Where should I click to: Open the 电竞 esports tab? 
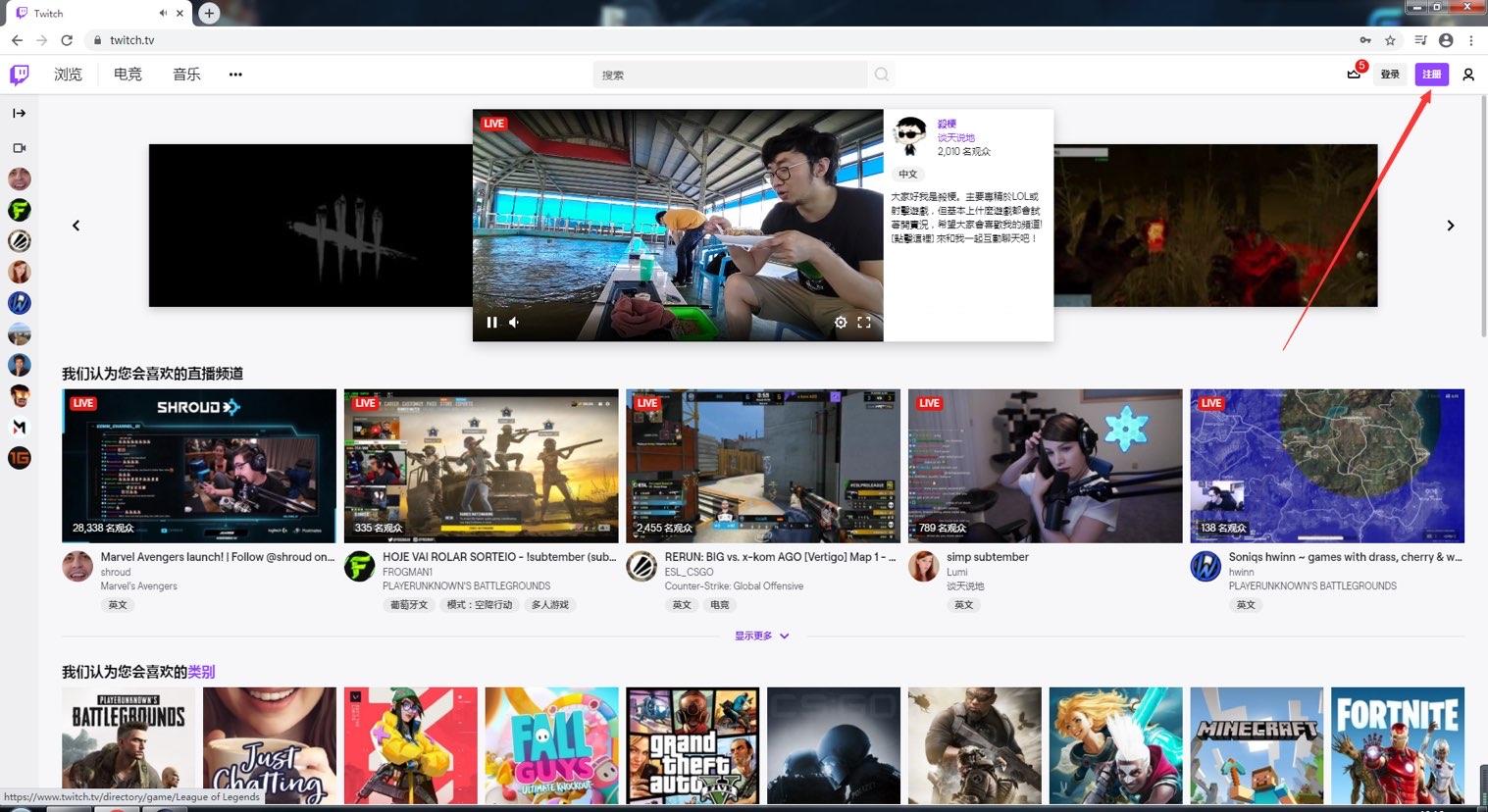(x=128, y=75)
